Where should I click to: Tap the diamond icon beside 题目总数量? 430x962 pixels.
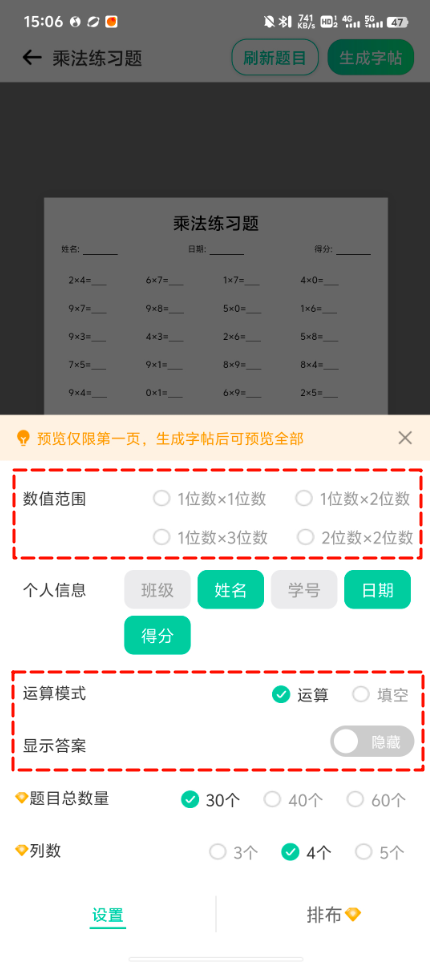point(21,798)
